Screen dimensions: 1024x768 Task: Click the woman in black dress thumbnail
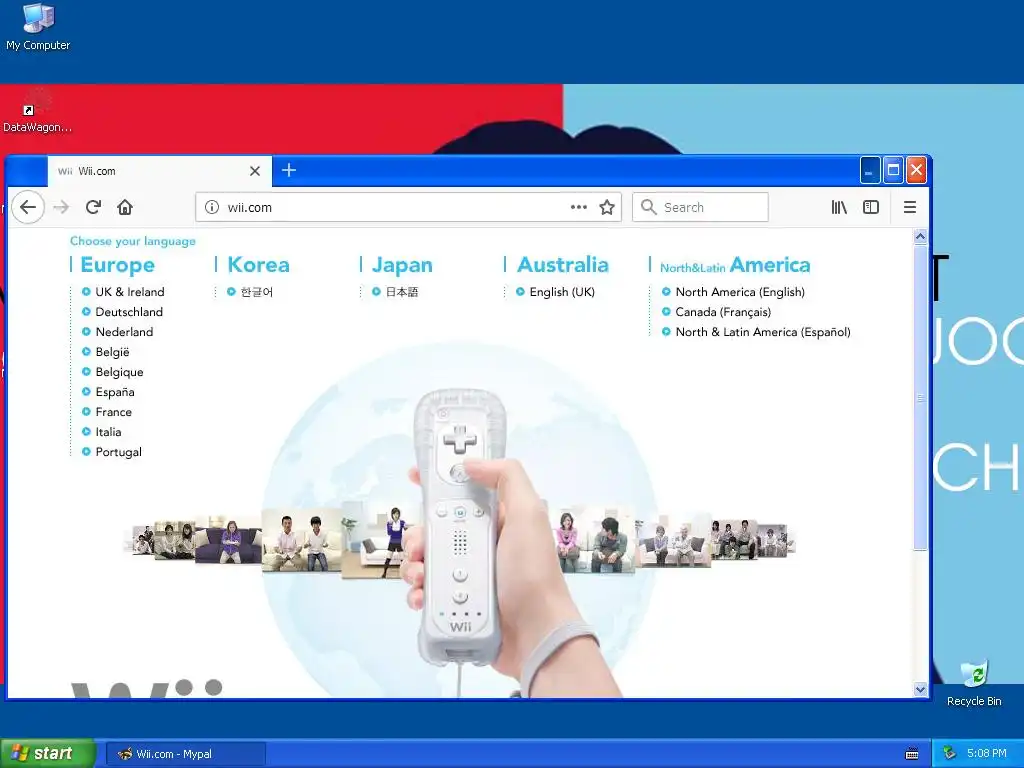(x=383, y=540)
